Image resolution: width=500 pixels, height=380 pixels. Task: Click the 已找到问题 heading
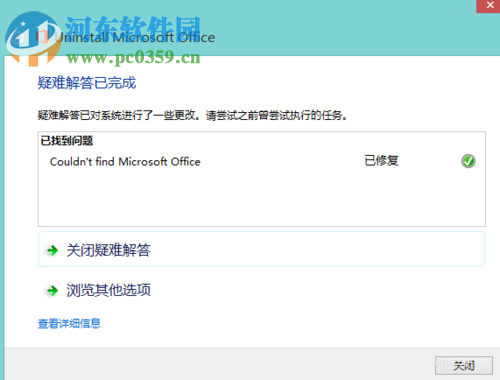67,141
